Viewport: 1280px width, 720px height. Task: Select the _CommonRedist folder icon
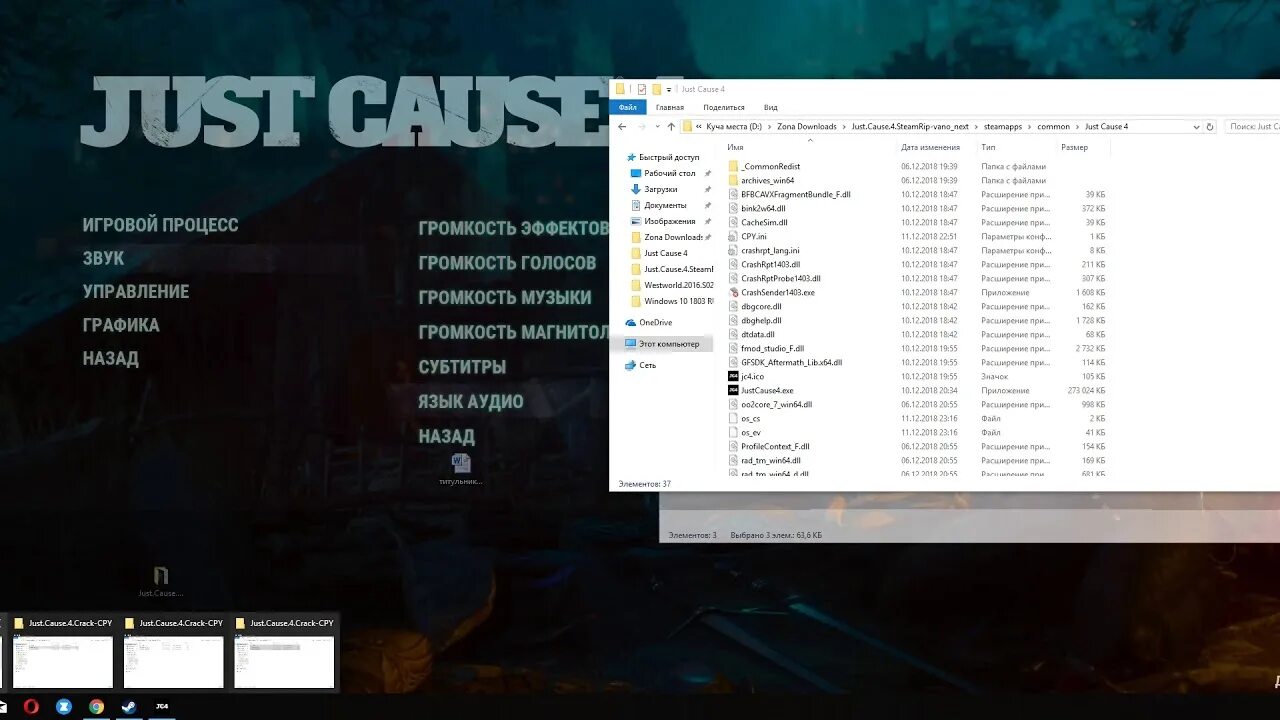tap(733, 166)
